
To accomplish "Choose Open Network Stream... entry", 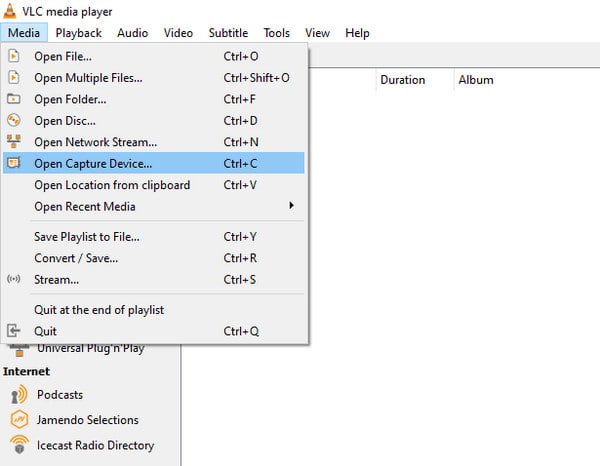I will coord(153,142).
